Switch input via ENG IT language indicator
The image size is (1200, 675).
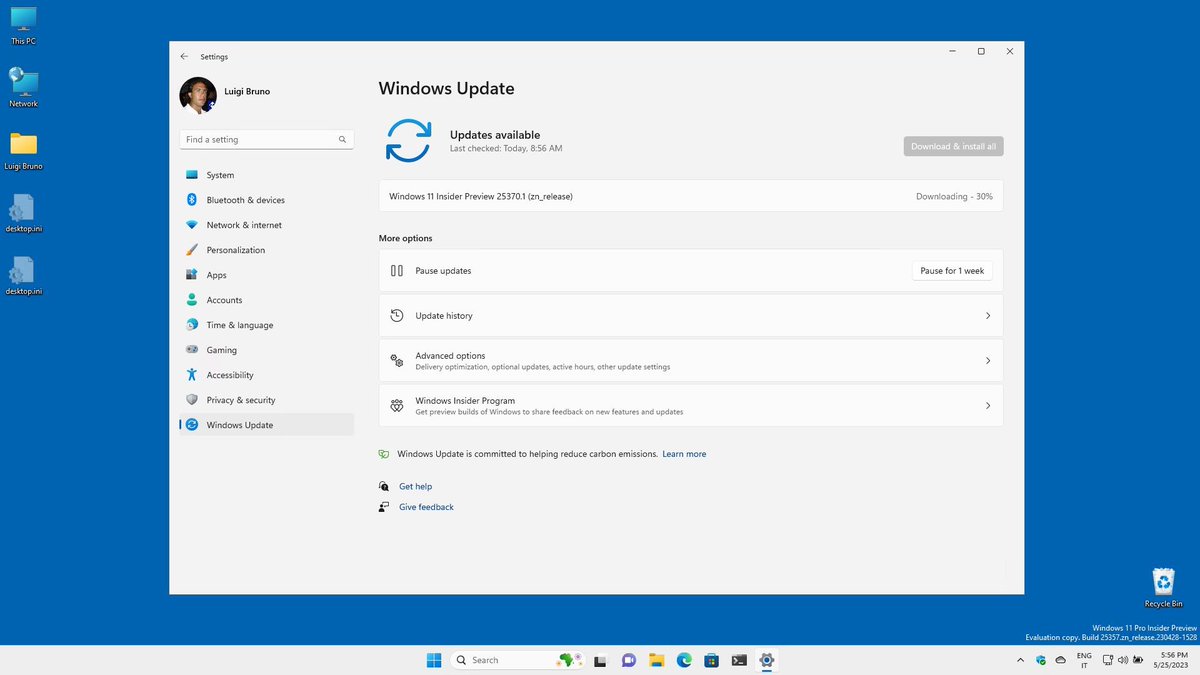pyautogui.click(x=1084, y=660)
